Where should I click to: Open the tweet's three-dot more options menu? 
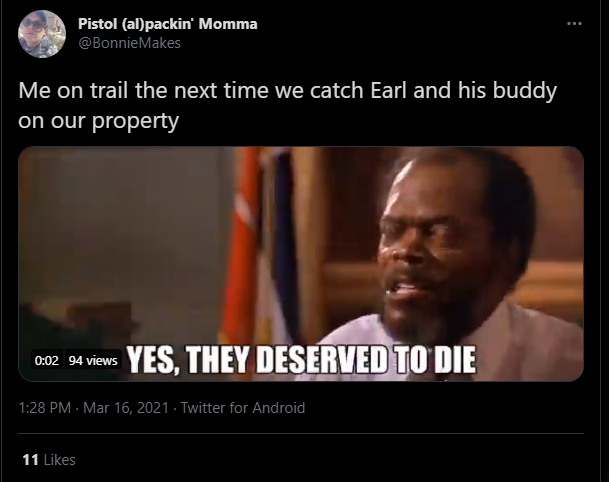tap(574, 24)
